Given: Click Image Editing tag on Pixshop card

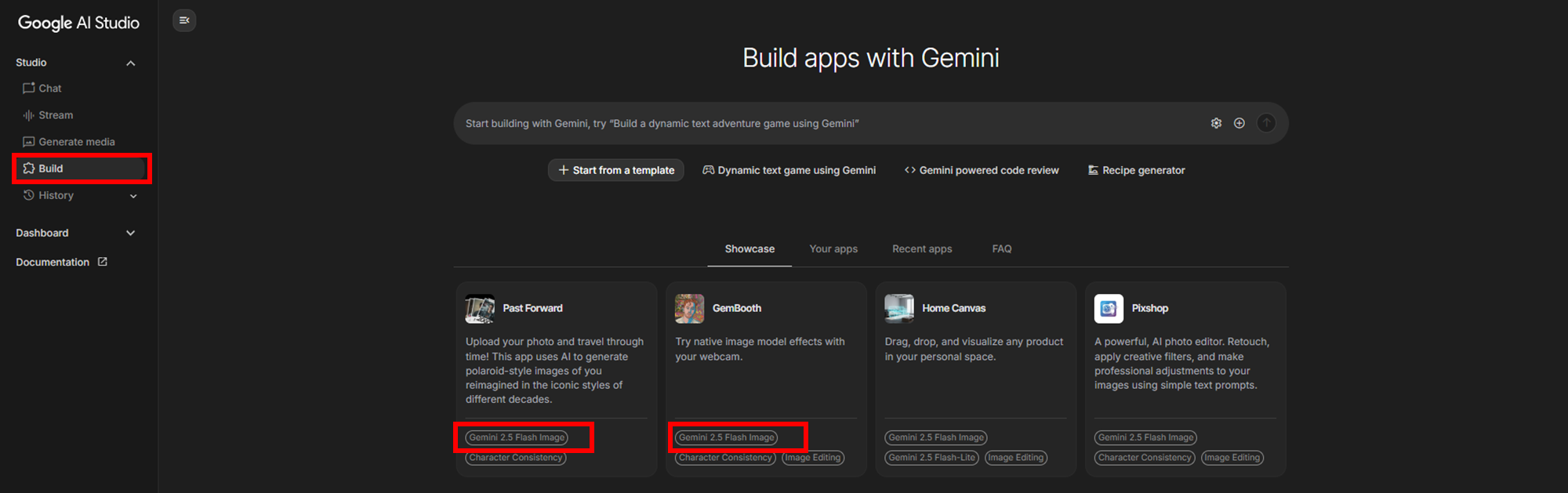Looking at the screenshot, I should 1232,458.
